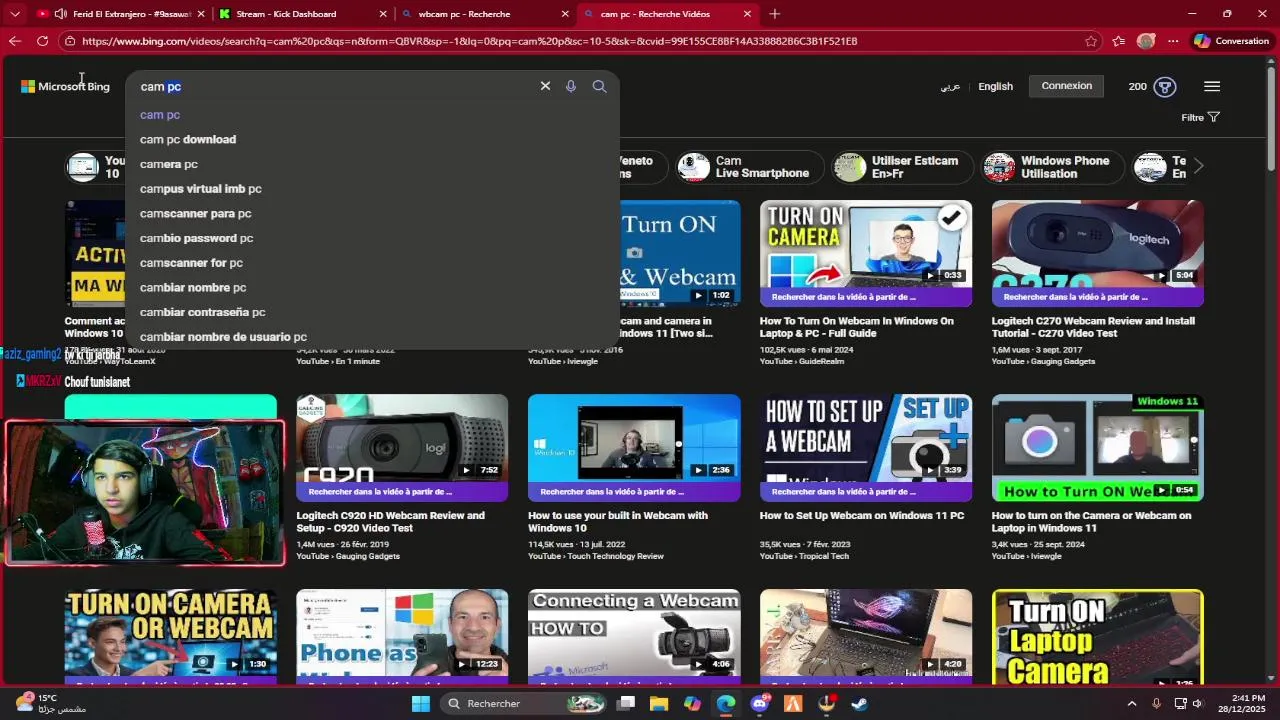Open the browser profile avatar
The height and width of the screenshot is (720, 1280).
[x=1146, y=41]
